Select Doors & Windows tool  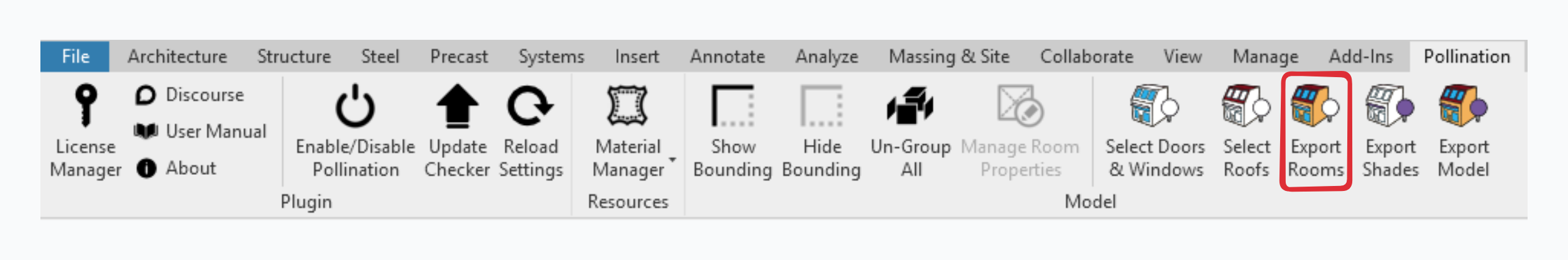1155,106
